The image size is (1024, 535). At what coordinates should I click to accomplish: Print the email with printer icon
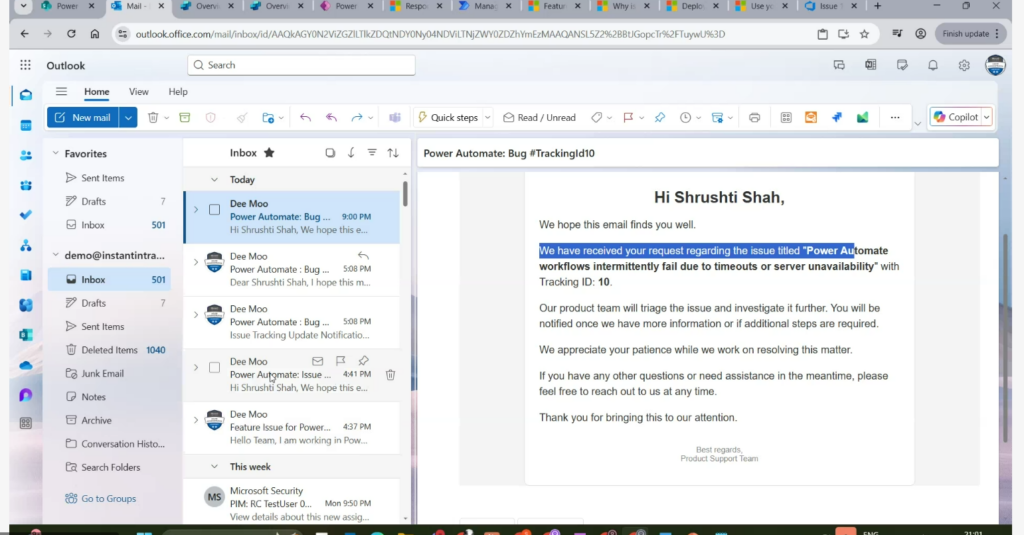(754, 118)
